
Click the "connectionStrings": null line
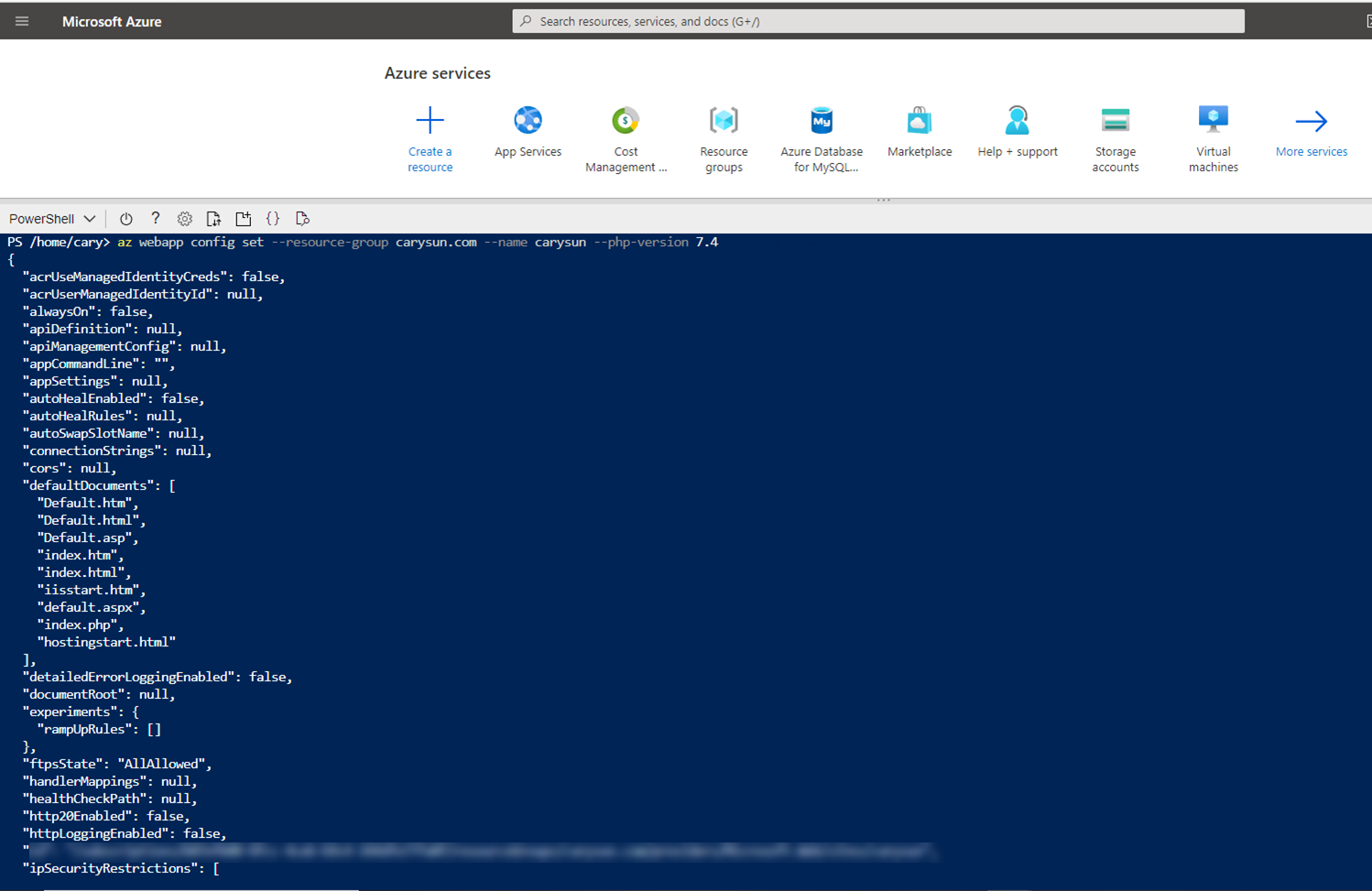[x=117, y=451]
